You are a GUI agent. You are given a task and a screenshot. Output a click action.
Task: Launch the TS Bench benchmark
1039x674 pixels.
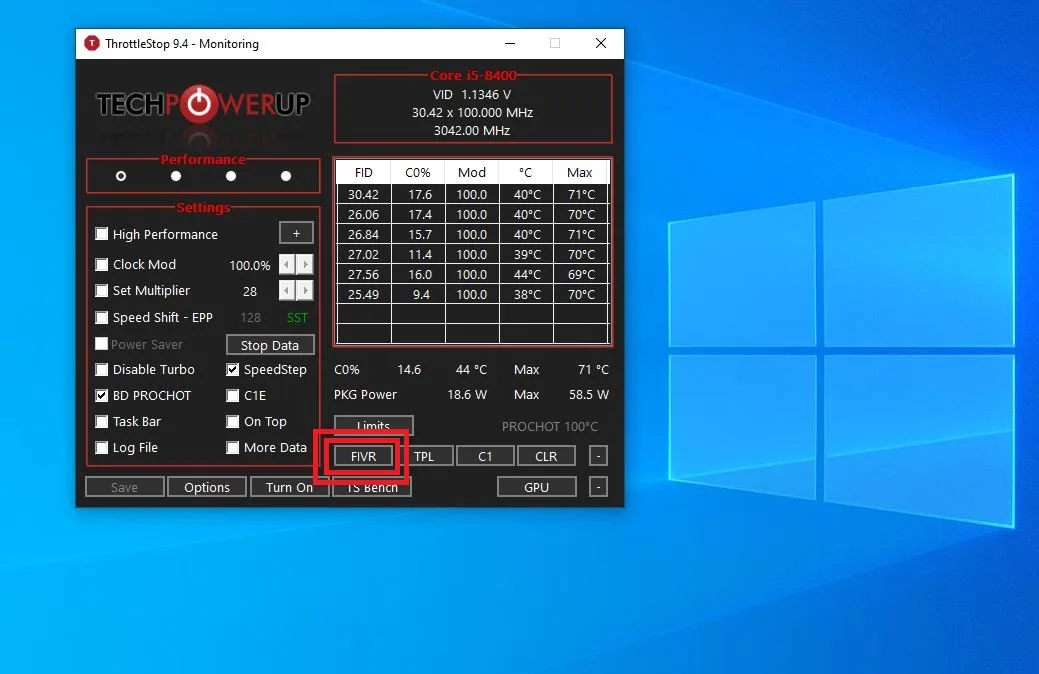tap(372, 487)
